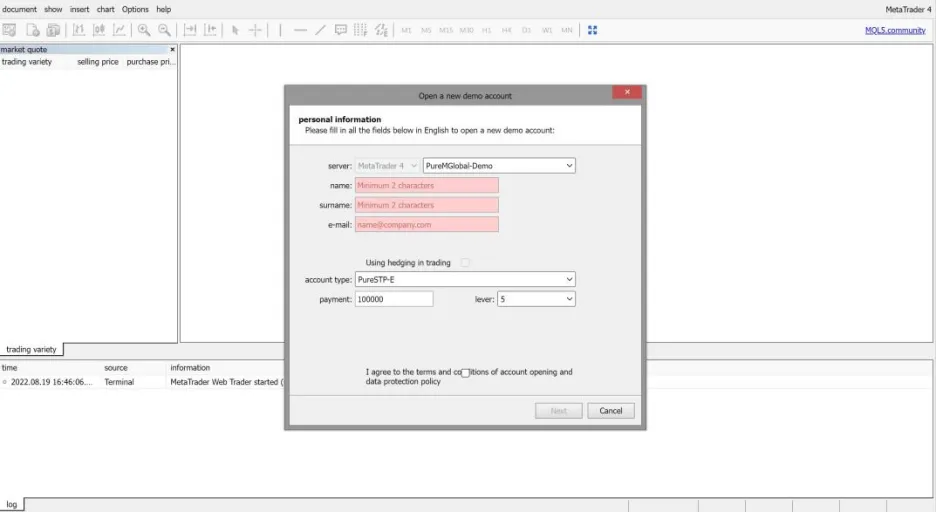Switch to line chart display
937x512 pixels.
(120, 30)
